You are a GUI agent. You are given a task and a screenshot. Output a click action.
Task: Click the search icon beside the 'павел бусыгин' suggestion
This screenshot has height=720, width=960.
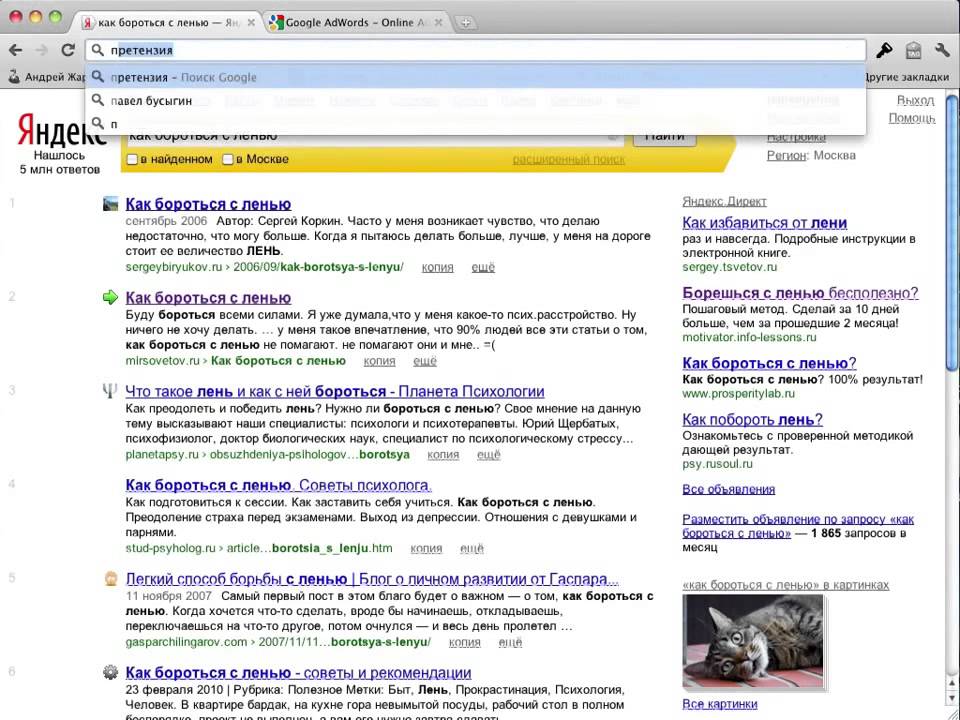point(98,100)
